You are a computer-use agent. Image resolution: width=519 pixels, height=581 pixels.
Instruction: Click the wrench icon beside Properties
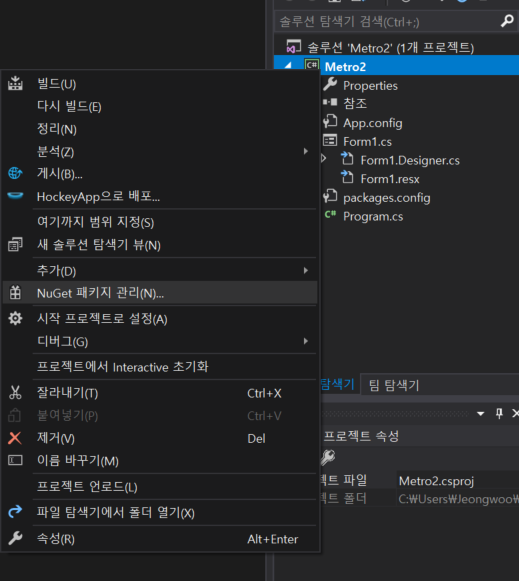point(330,84)
